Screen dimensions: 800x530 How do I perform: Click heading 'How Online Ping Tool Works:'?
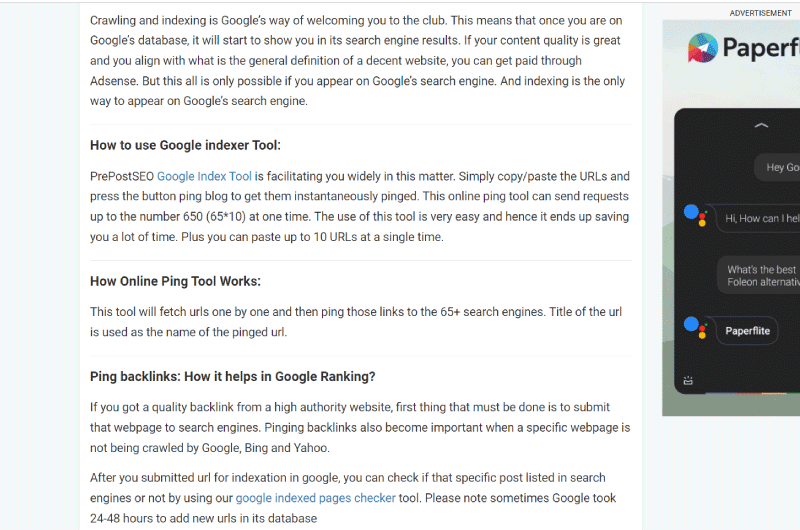click(x=176, y=282)
